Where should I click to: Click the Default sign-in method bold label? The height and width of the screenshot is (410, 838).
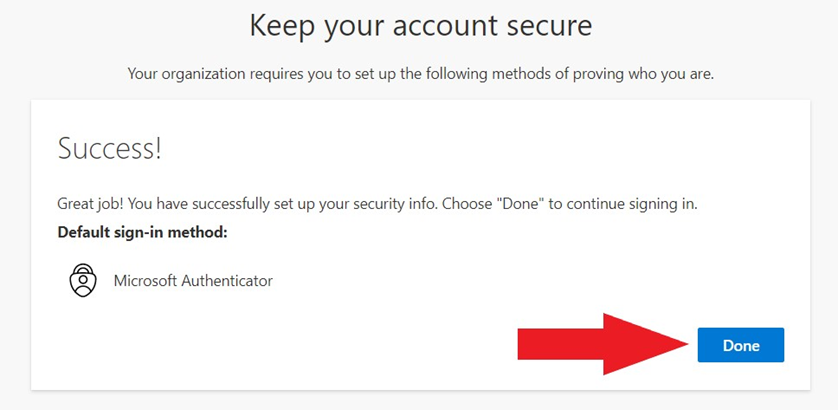pos(143,233)
